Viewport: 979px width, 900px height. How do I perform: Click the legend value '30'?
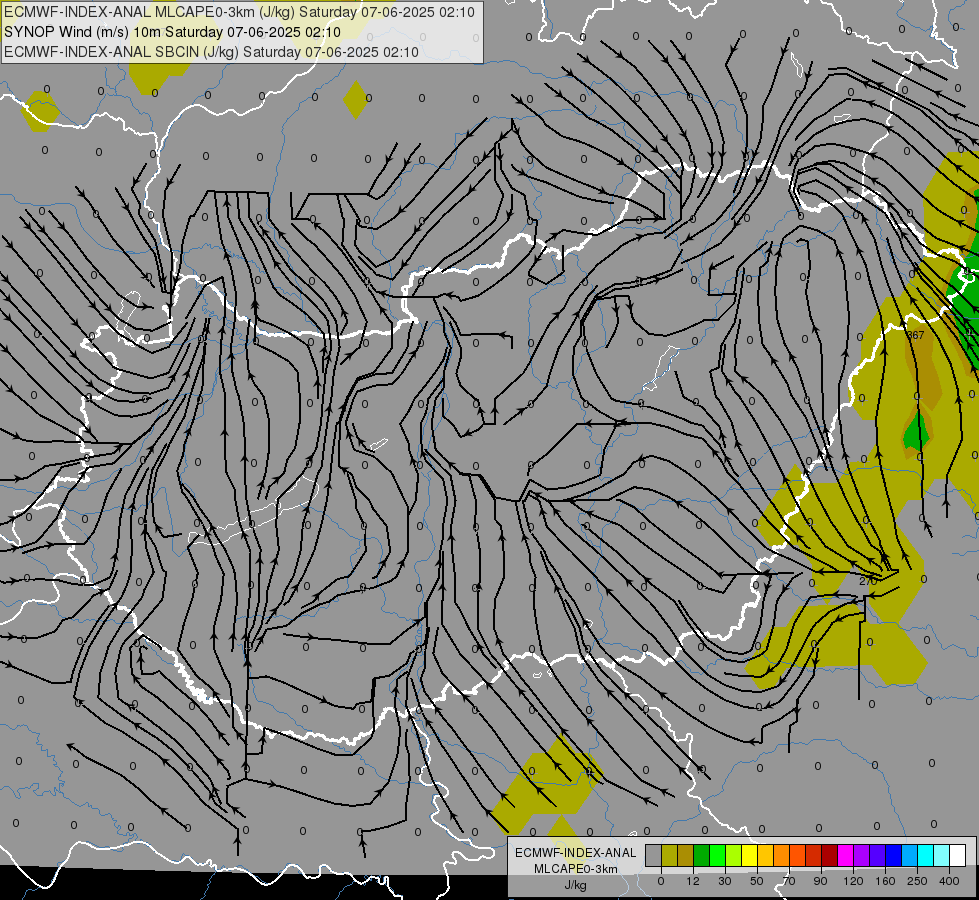tap(725, 881)
